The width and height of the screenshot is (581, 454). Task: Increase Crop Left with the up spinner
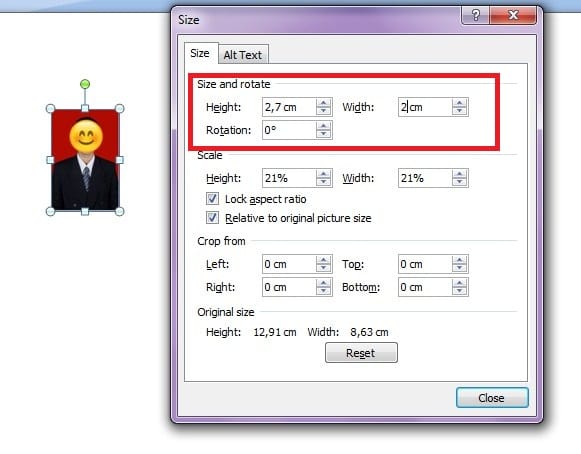(x=323, y=260)
